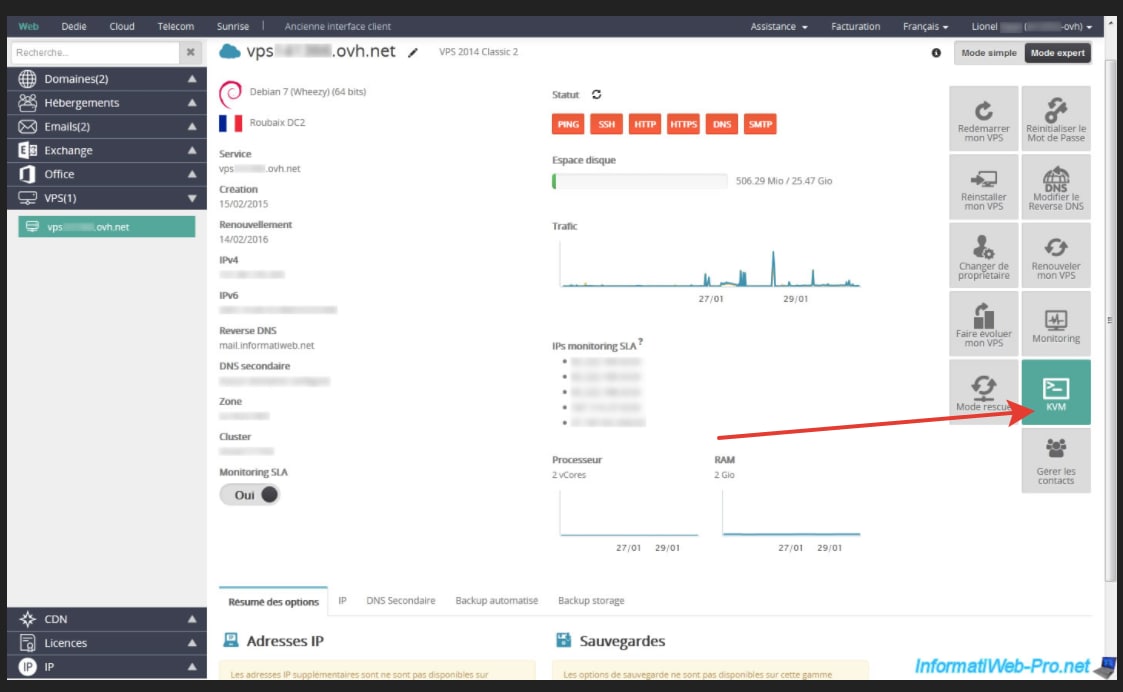This screenshot has width=1123, height=692.
Task: Switch to the Backup automatisé tab
Action: coord(496,601)
